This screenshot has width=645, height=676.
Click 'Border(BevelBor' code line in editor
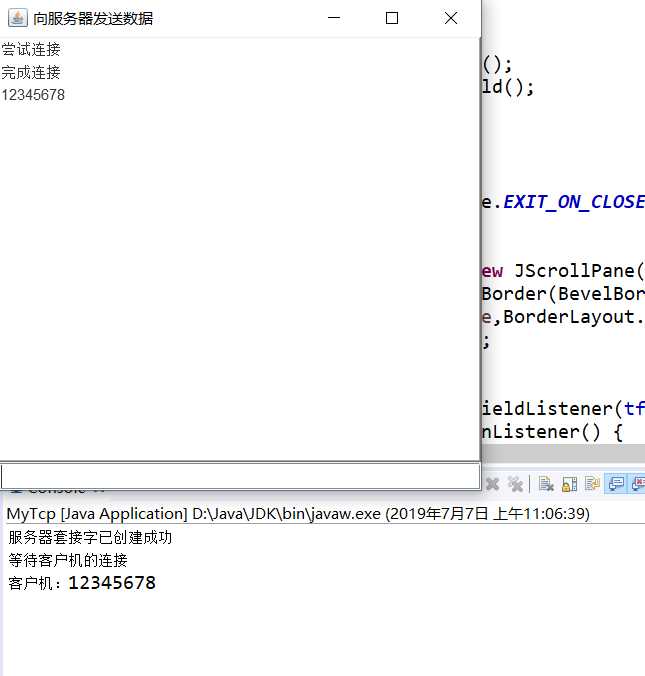click(x=563, y=294)
